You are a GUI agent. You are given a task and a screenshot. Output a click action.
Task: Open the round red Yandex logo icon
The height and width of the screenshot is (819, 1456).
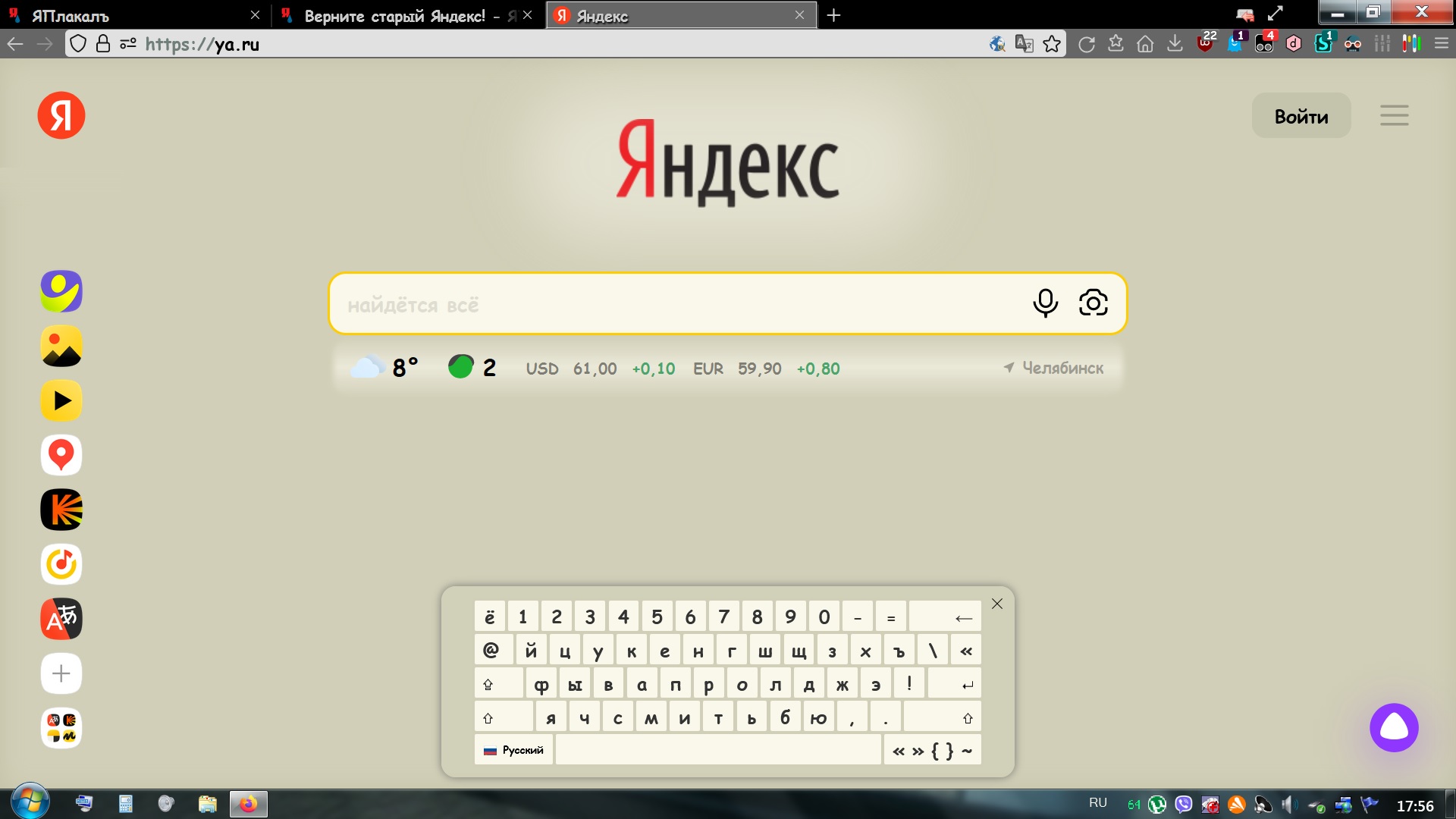click(x=61, y=115)
